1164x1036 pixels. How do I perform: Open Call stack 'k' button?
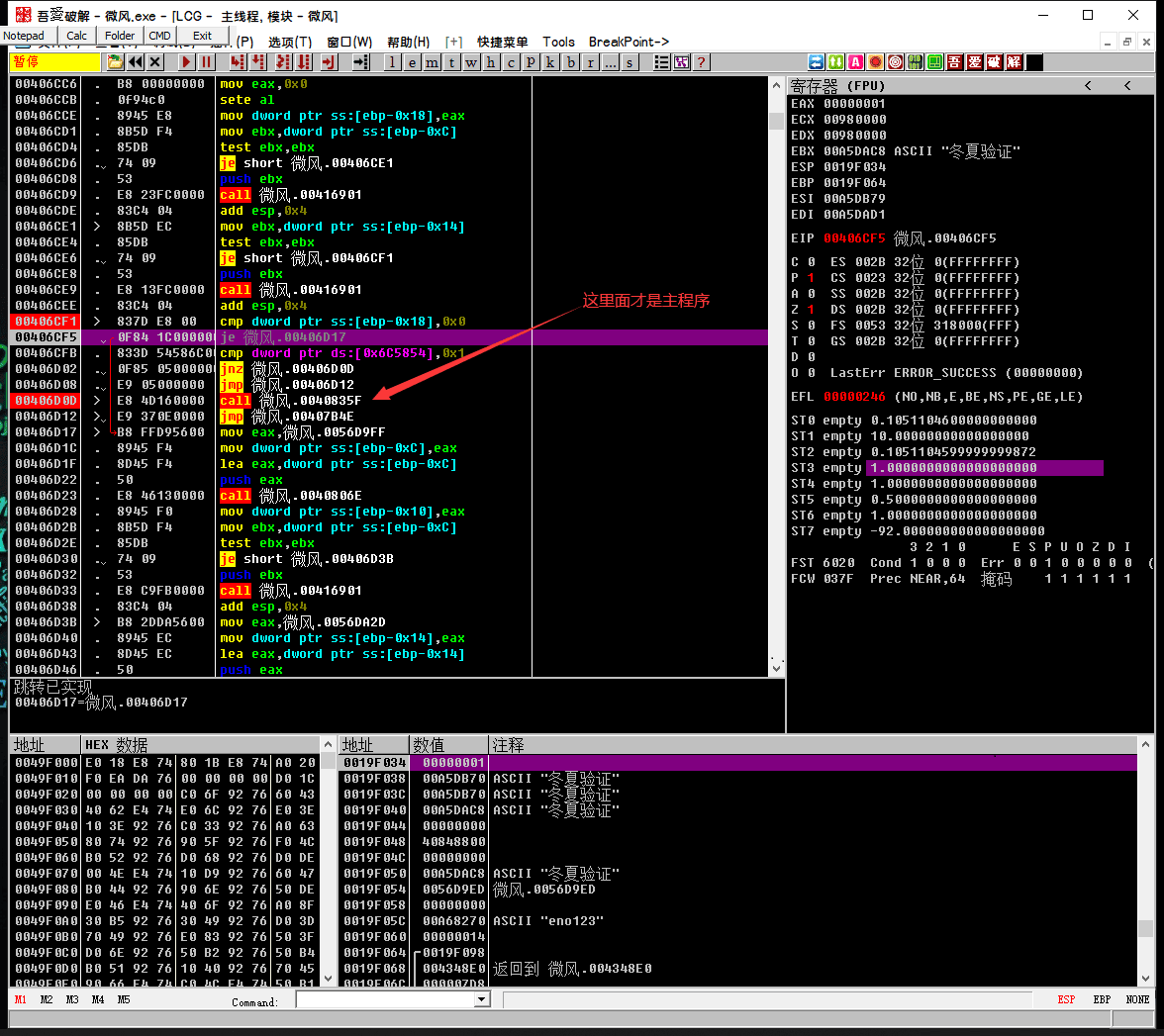pos(550,62)
